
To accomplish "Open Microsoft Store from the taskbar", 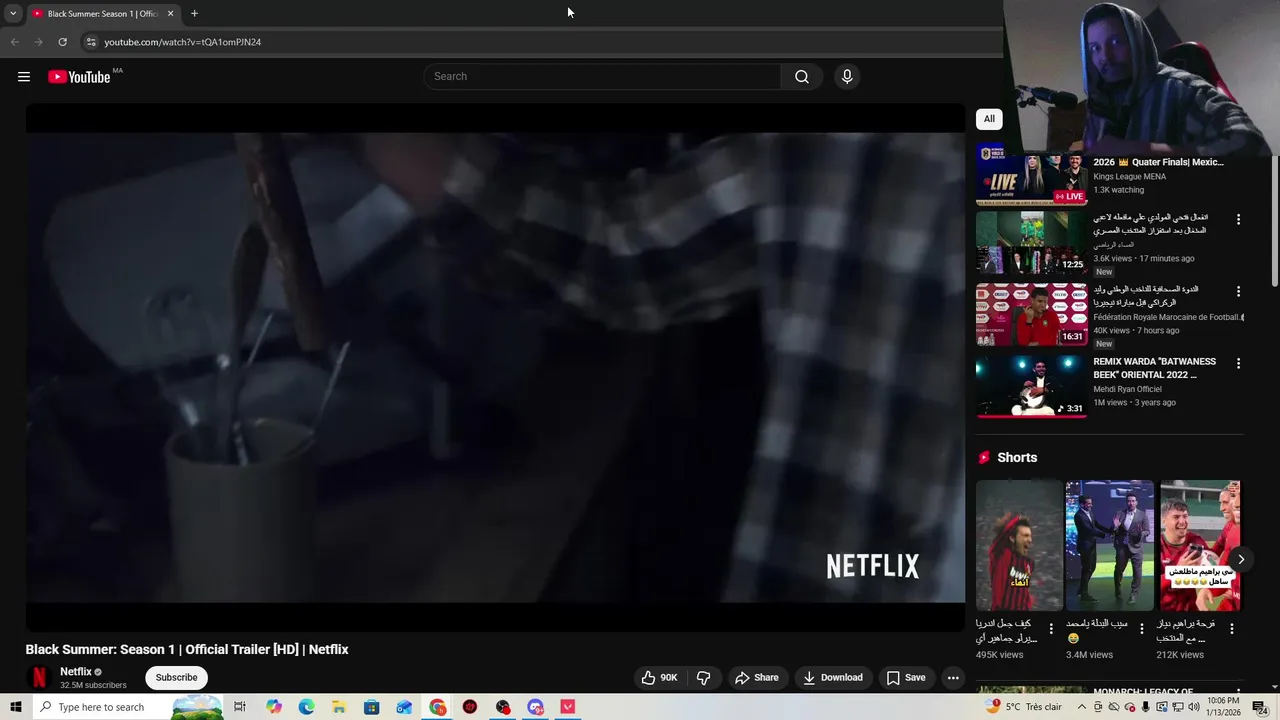I will [372, 707].
